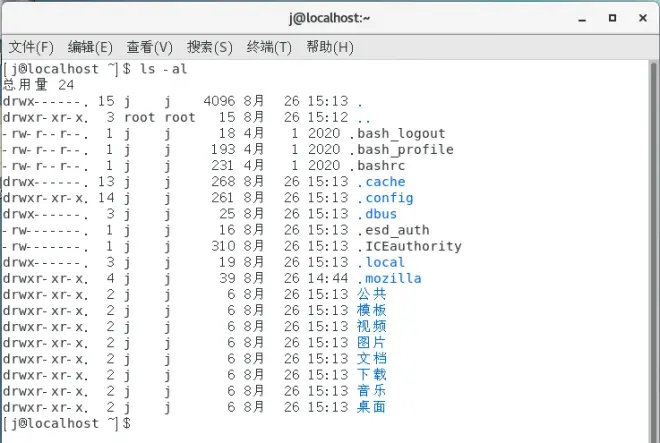660x443 pixels.
Task: Minimize the terminal window
Action: (582, 19)
